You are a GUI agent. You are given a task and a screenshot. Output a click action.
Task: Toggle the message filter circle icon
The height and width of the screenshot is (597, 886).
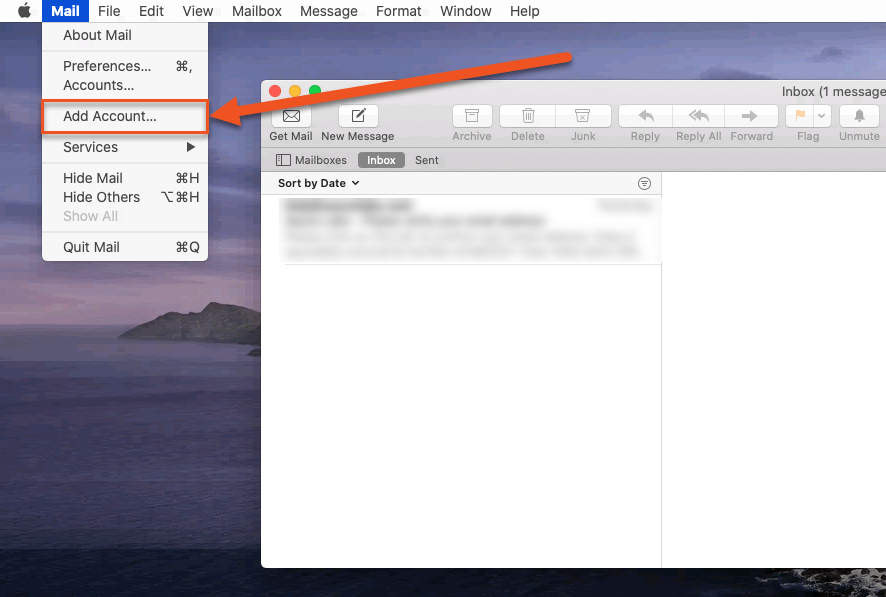click(x=644, y=184)
